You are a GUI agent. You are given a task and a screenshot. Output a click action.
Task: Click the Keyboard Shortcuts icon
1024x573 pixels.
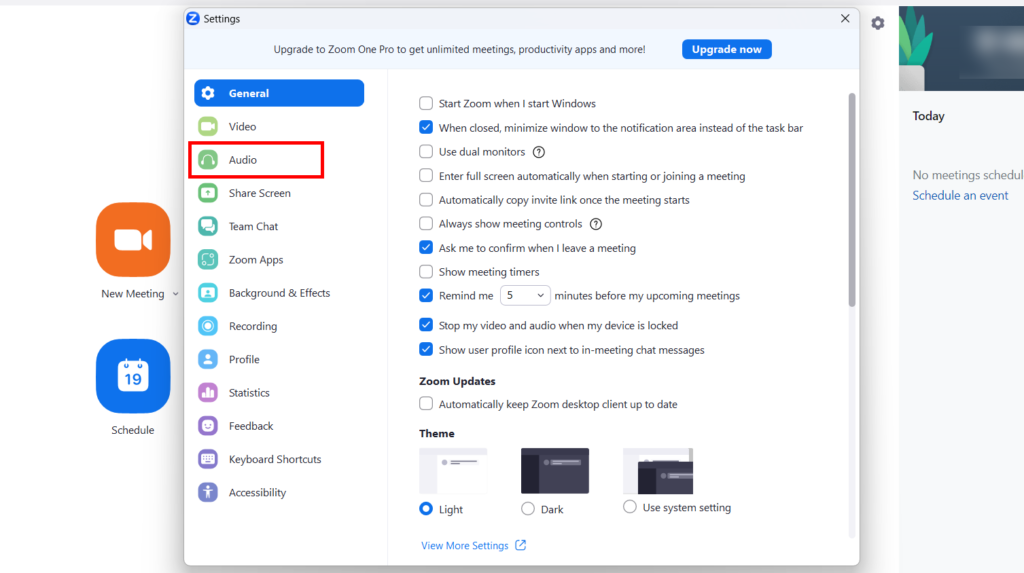[x=208, y=459]
